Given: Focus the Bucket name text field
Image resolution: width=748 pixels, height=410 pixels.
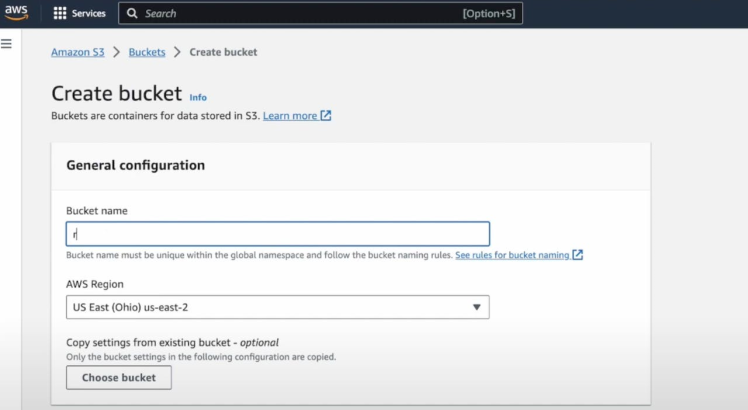Looking at the screenshot, I should 278,234.
